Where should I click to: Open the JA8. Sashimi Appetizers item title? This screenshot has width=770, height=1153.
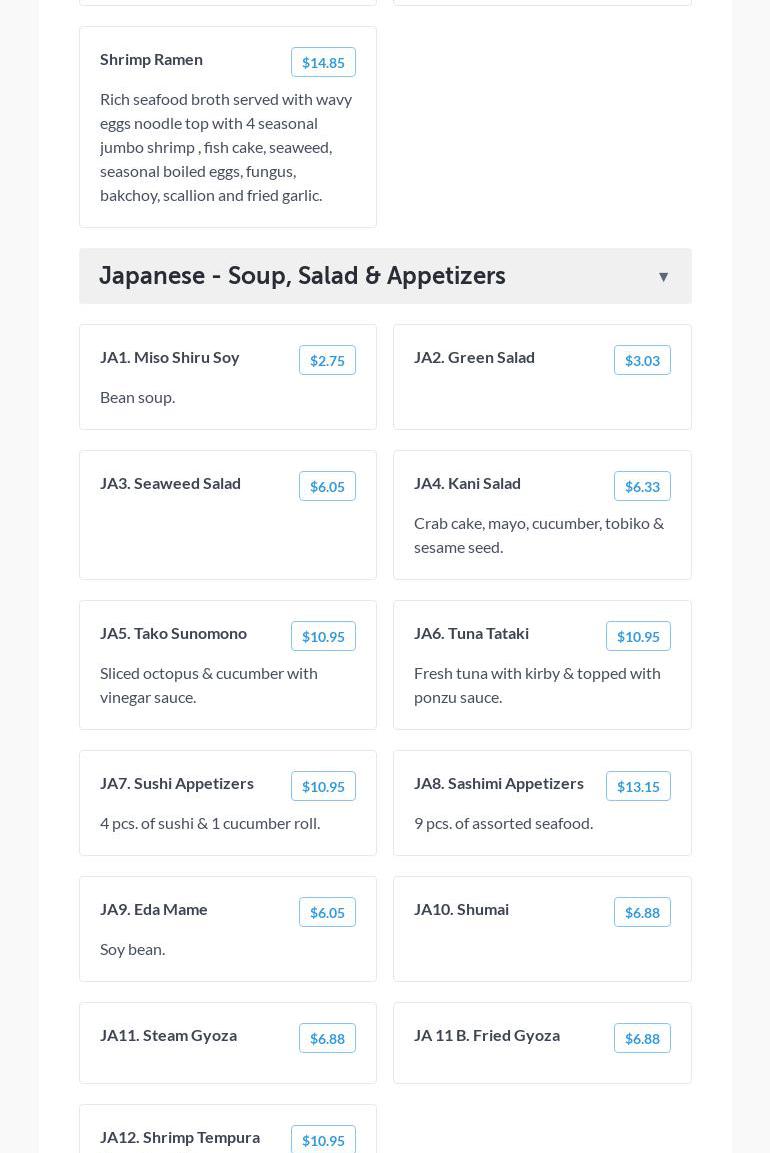click(498, 783)
